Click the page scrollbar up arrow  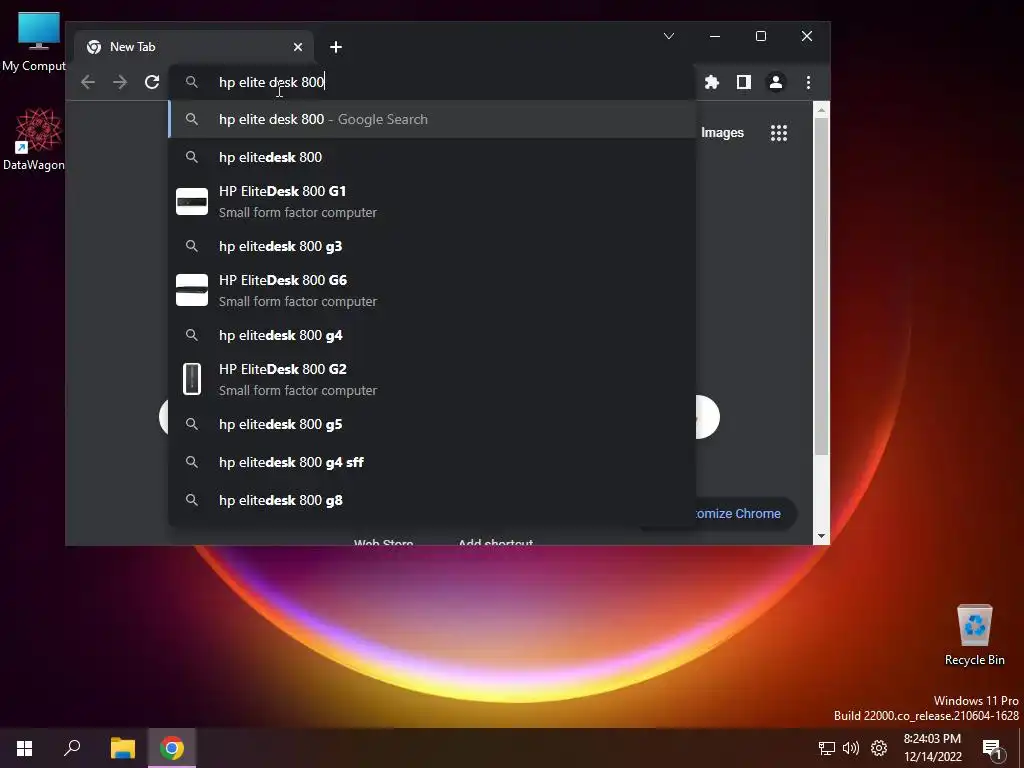click(822, 110)
